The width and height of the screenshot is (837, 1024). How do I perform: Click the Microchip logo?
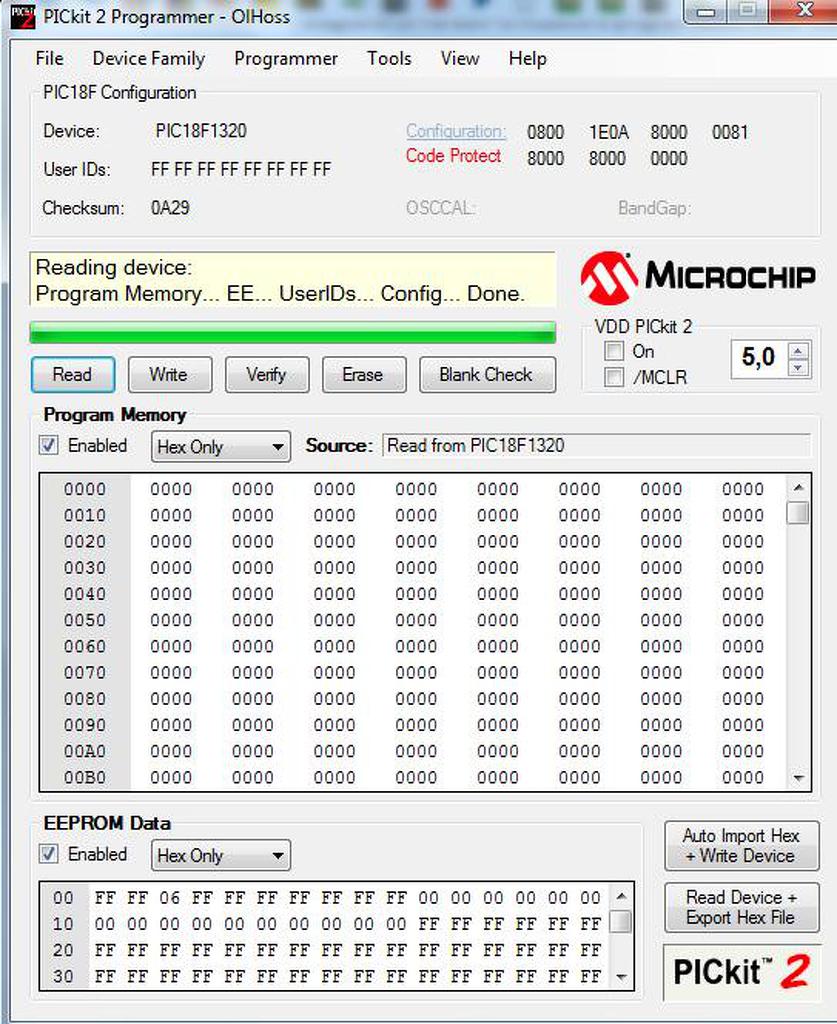point(698,278)
